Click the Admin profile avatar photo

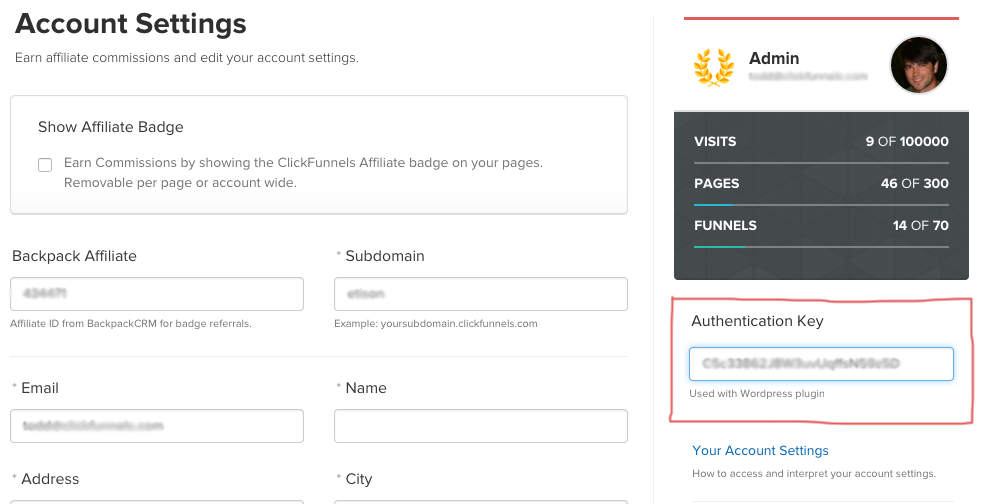coord(918,65)
